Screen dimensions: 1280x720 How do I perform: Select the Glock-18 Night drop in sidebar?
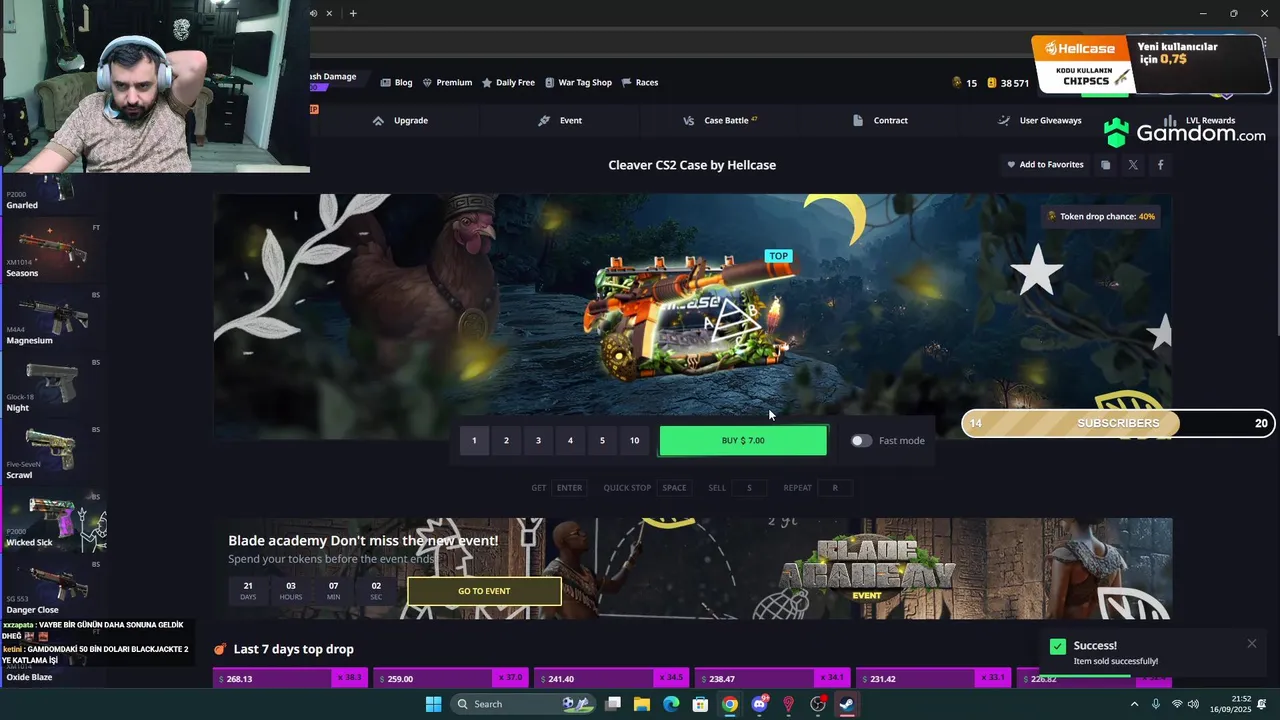(53, 386)
